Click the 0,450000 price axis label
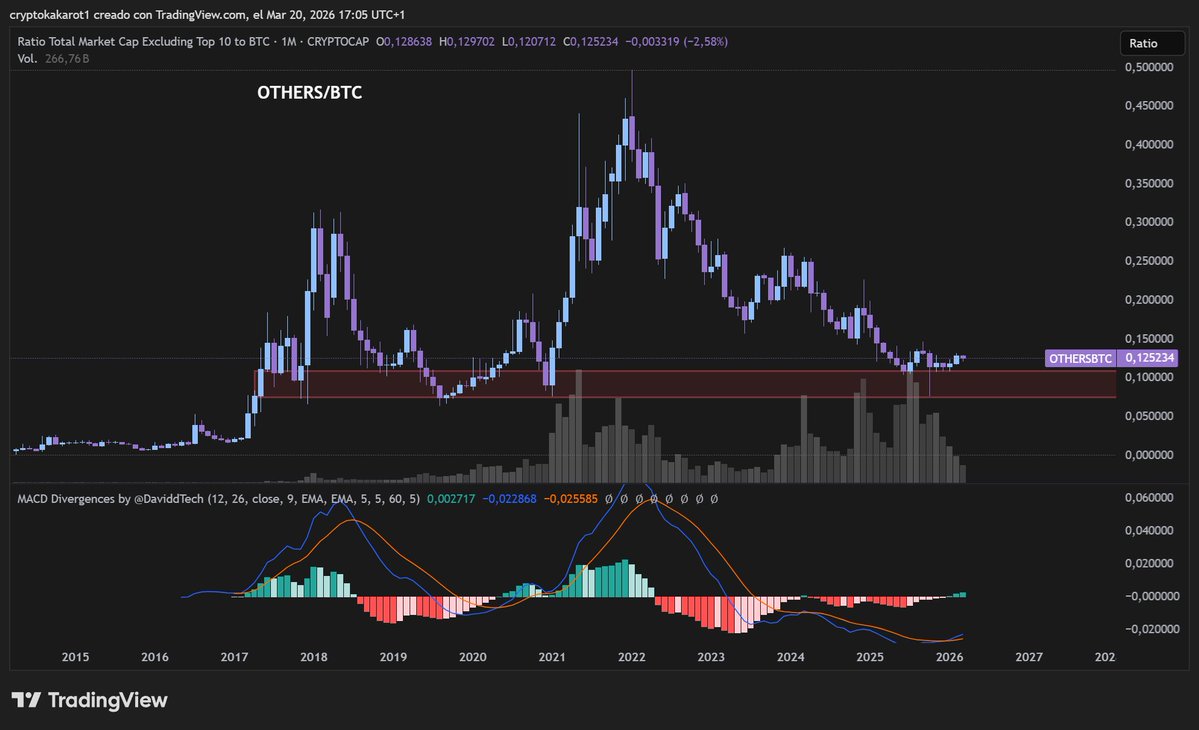 [x=1149, y=105]
